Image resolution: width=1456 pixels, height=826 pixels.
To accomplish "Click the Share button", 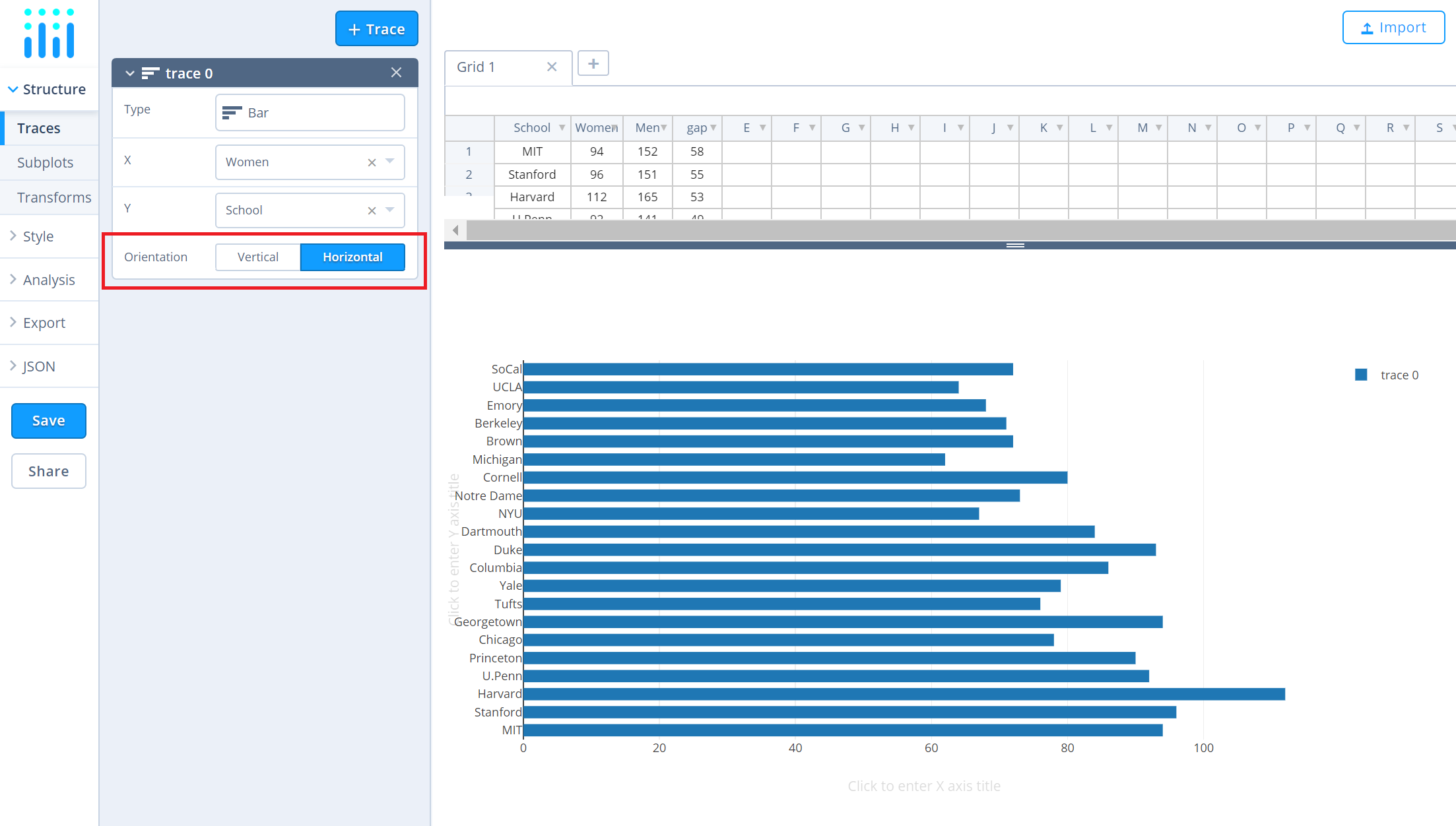I will pos(49,471).
